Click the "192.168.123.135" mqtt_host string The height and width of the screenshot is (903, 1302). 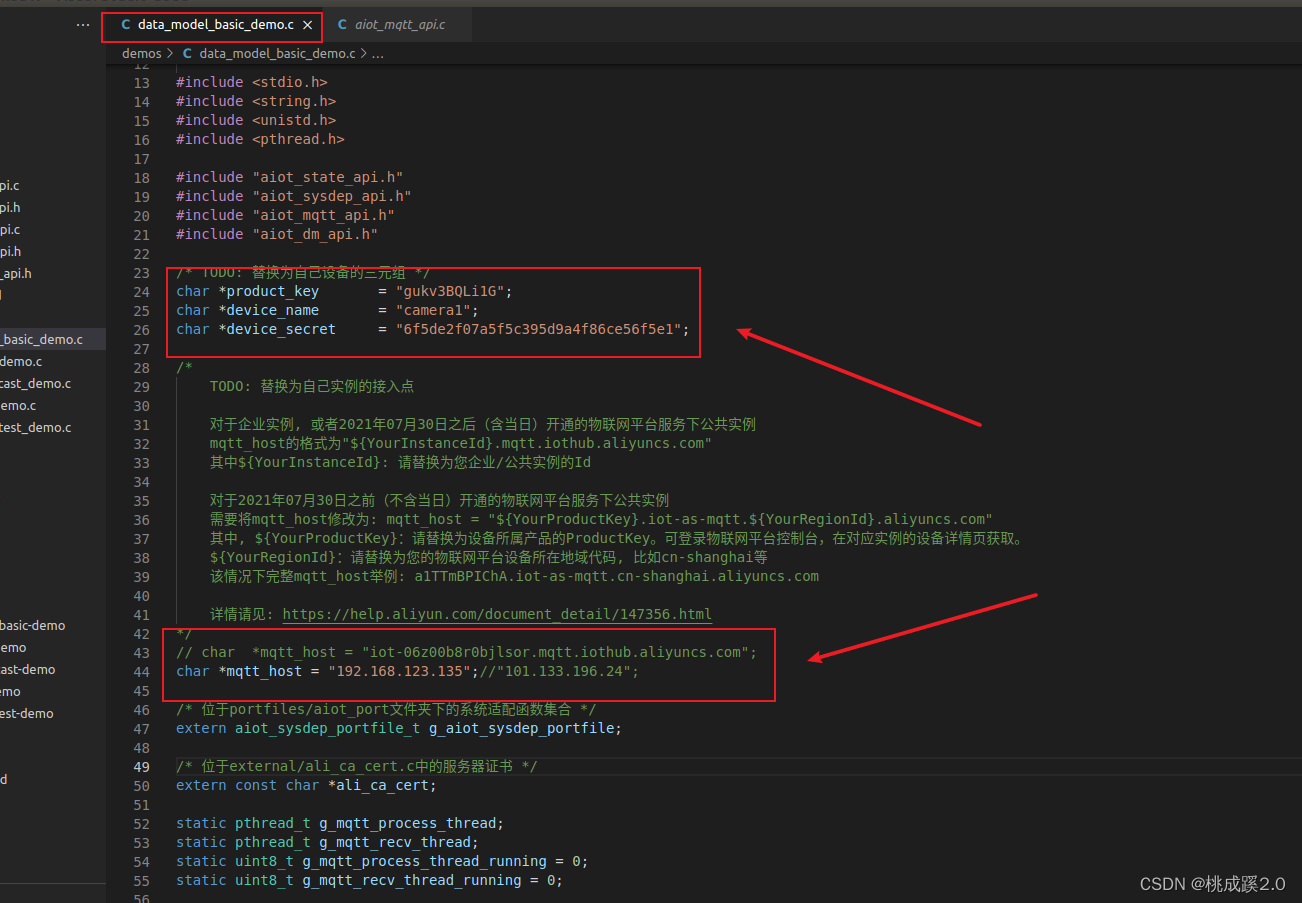pyautogui.click(x=399, y=671)
